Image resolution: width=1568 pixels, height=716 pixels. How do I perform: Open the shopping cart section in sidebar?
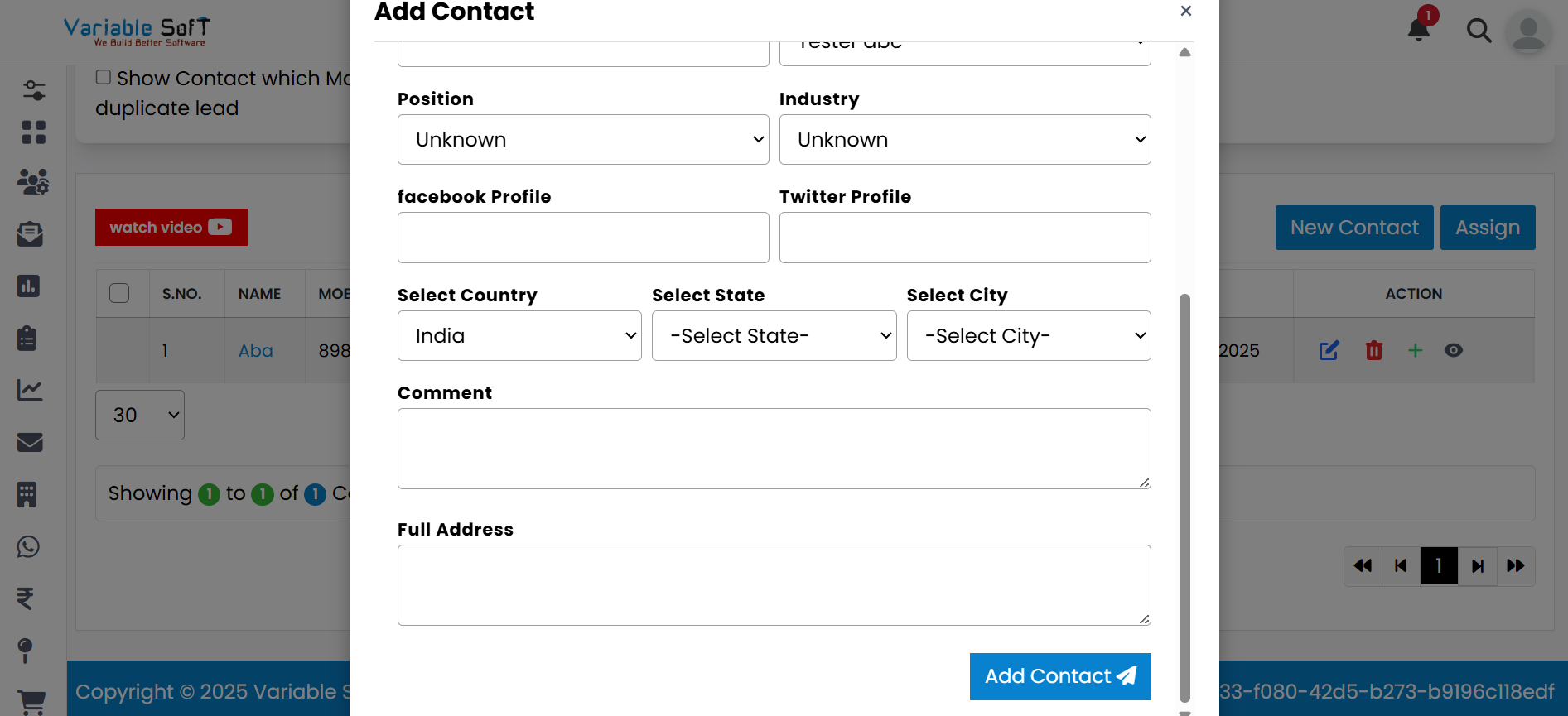tap(31, 700)
